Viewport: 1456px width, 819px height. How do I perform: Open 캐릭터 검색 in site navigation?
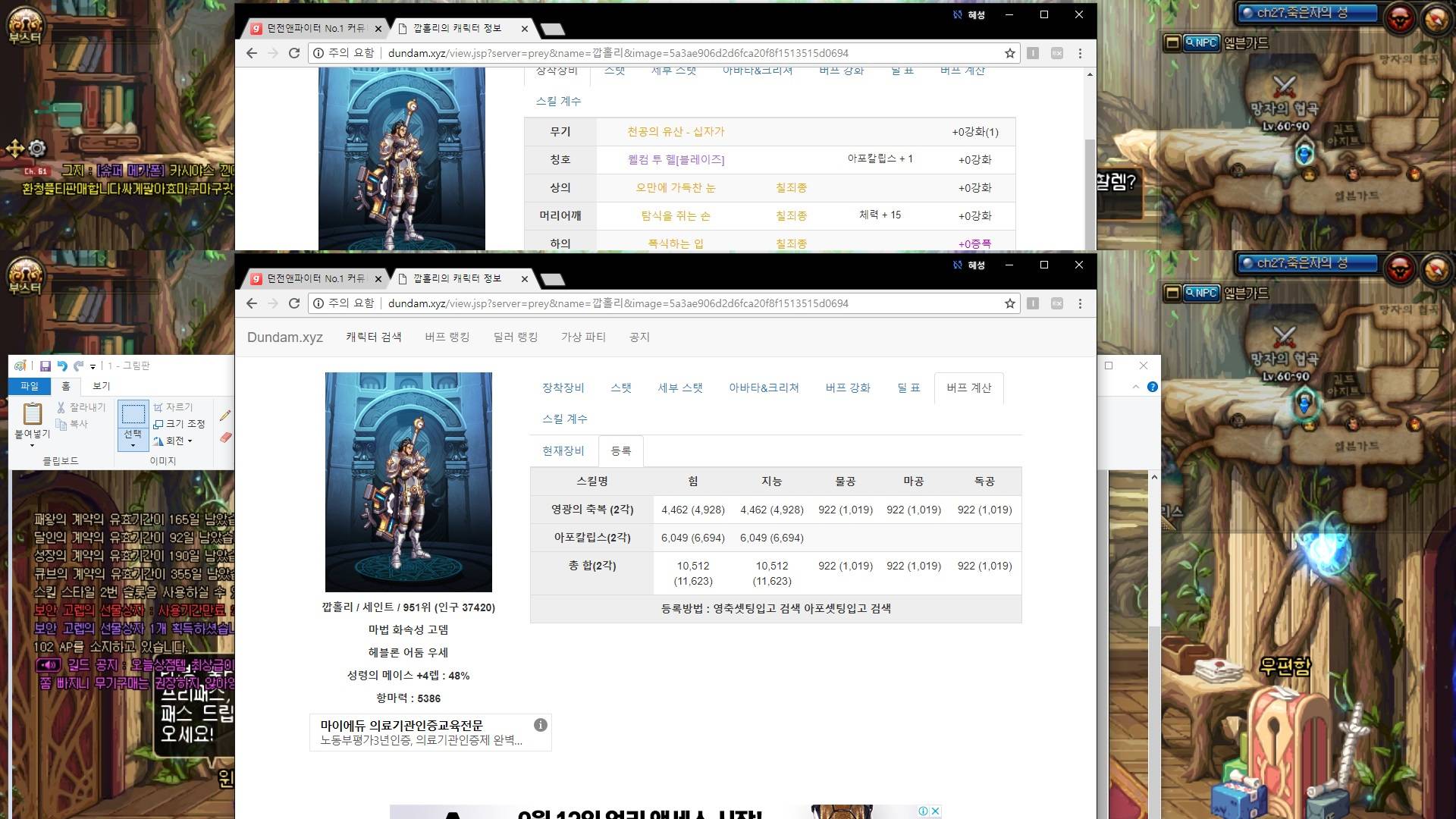pos(374,337)
